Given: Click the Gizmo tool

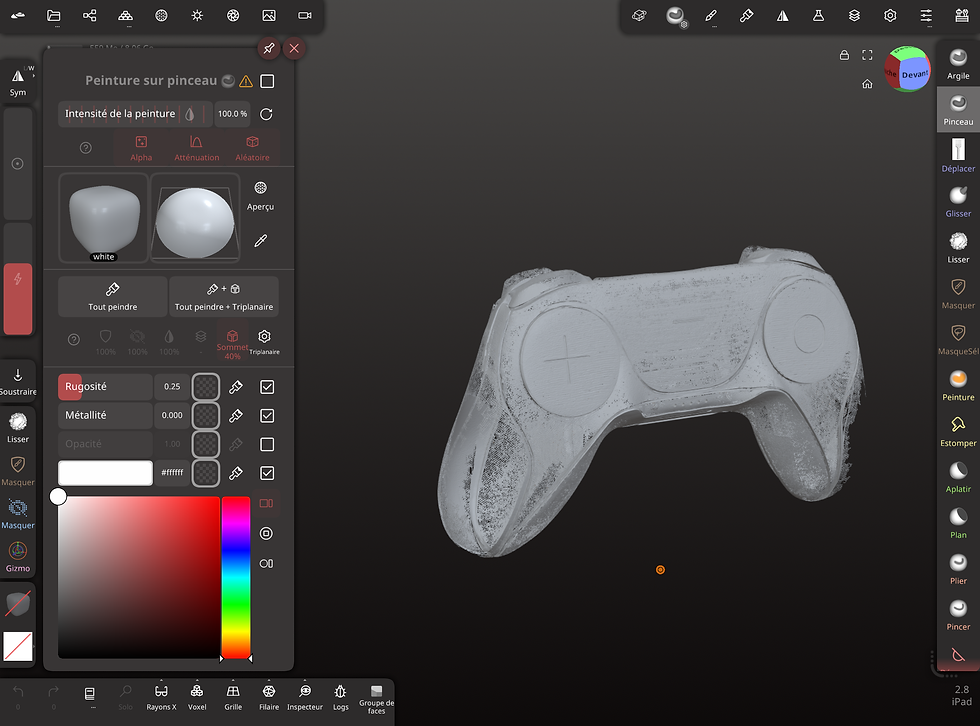Looking at the screenshot, I should (18, 557).
